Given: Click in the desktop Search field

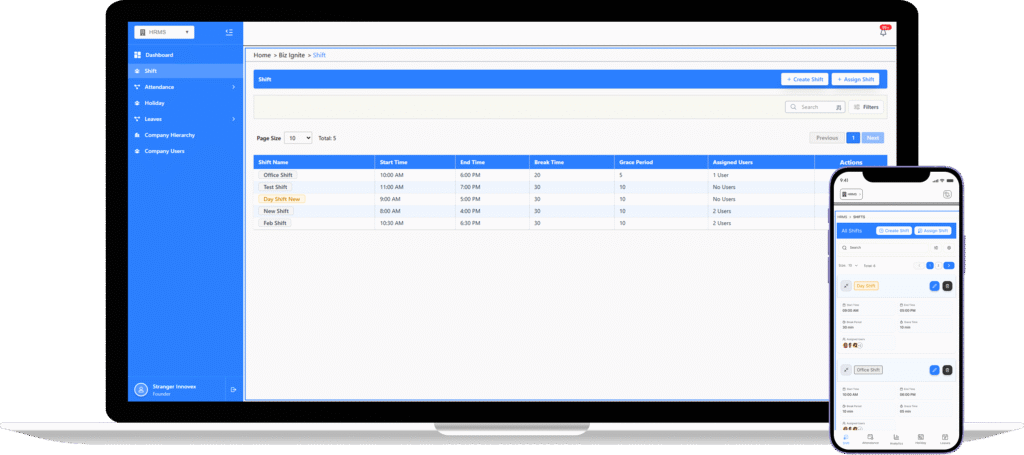Looking at the screenshot, I should [808, 107].
